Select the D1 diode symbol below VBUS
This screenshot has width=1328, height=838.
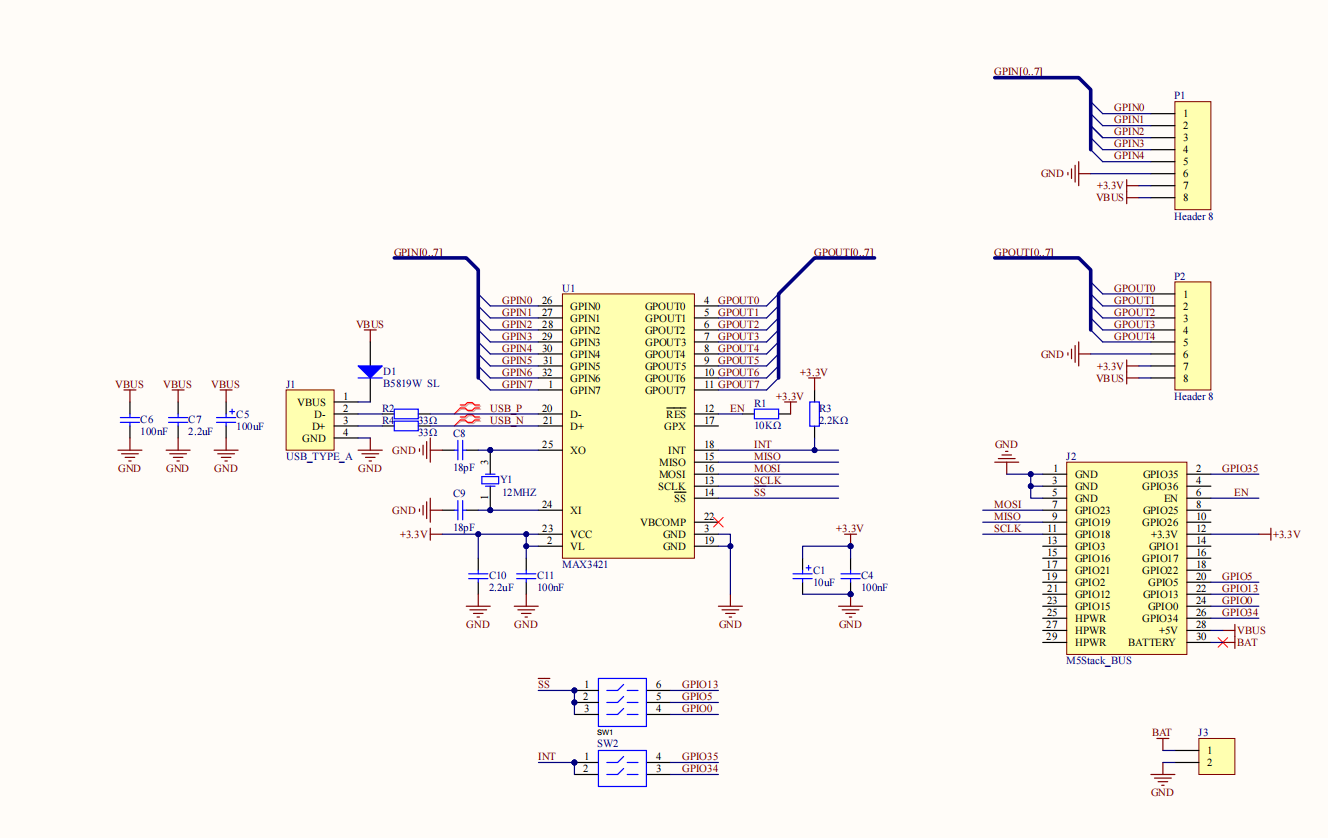pos(370,372)
